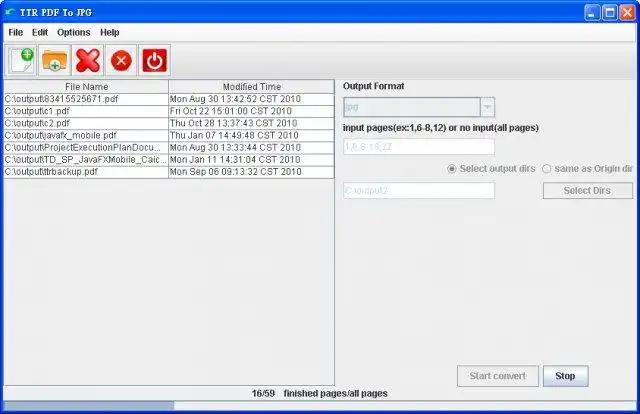
Task: Click 'Fri Oct 22 15:01:00 CST 2010' cell
Action: point(251,111)
